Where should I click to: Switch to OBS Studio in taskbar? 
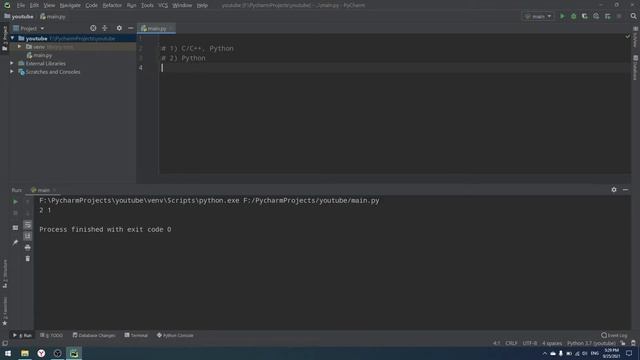tap(58, 353)
